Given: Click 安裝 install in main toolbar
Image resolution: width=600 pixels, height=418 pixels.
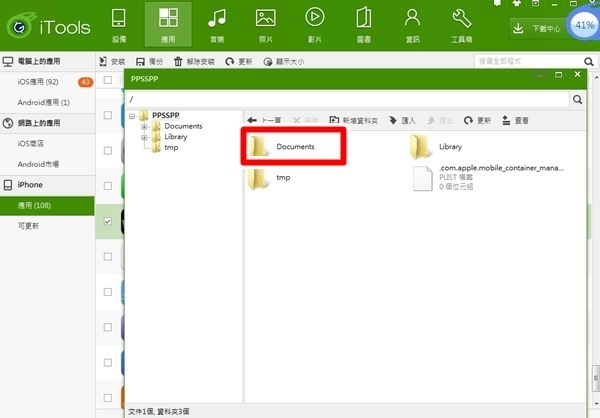Looking at the screenshot, I should click(x=112, y=62).
